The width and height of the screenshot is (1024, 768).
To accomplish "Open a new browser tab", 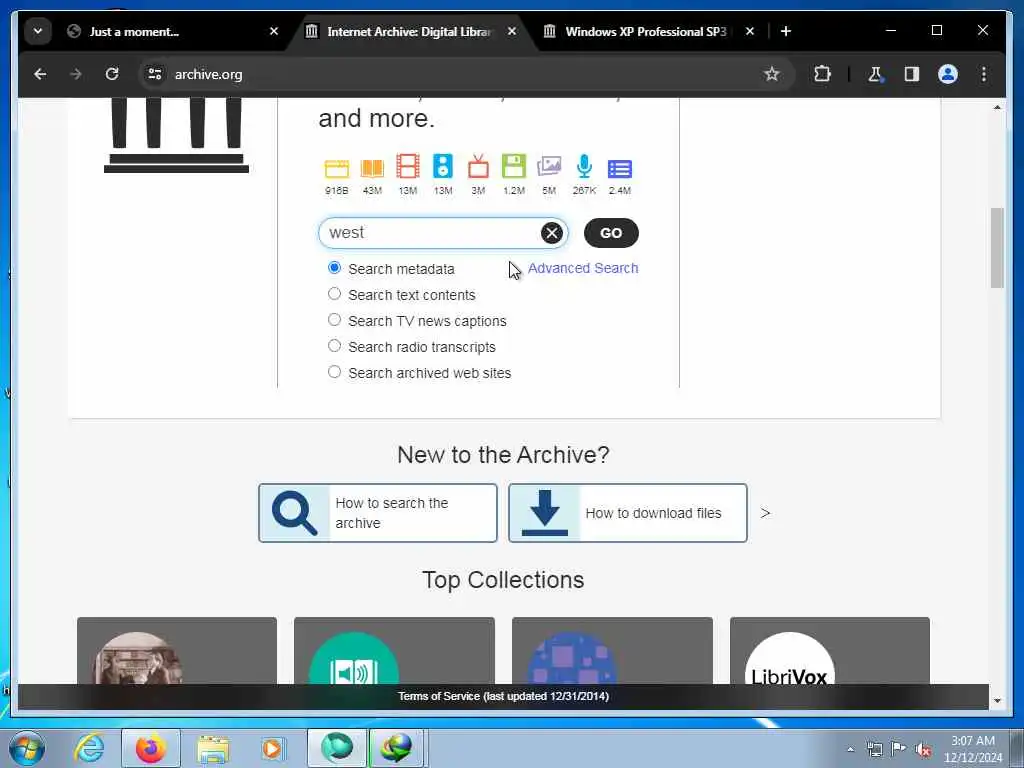I will click(x=786, y=31).
